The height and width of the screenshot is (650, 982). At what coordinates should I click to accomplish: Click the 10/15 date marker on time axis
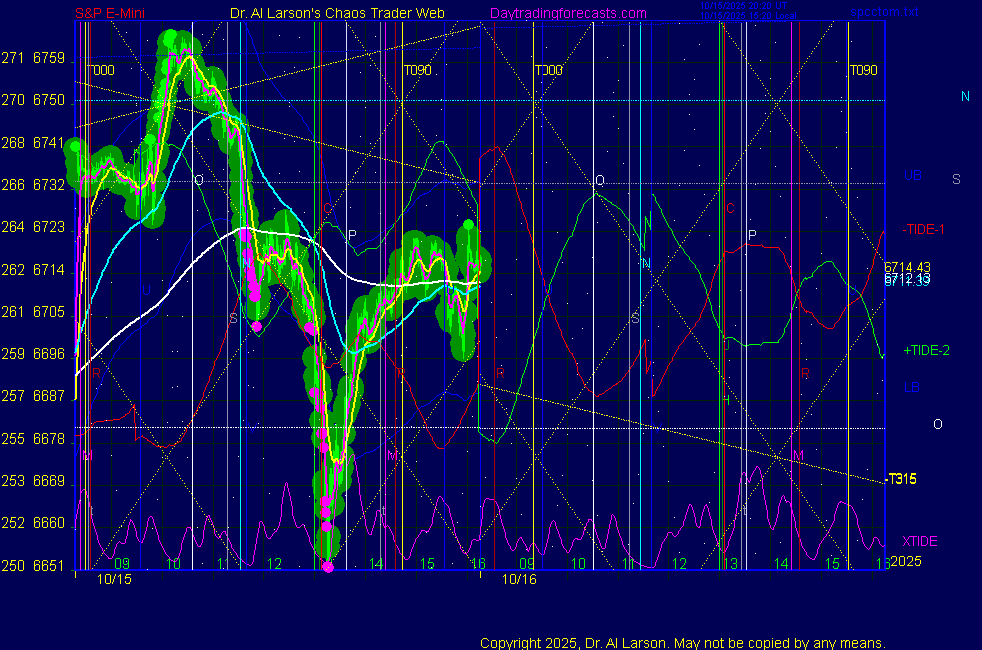(114, 579)
